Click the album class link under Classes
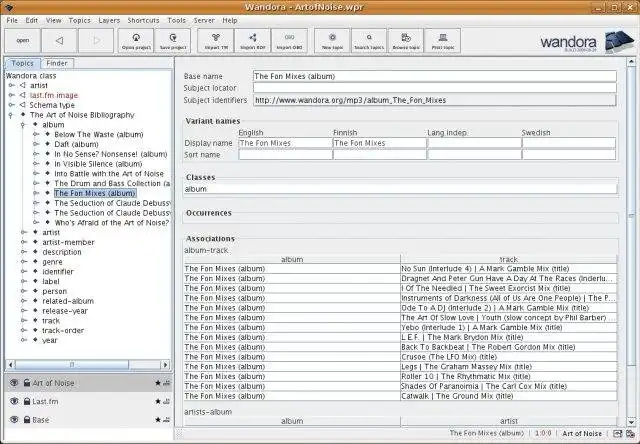 tap(196, 189)
